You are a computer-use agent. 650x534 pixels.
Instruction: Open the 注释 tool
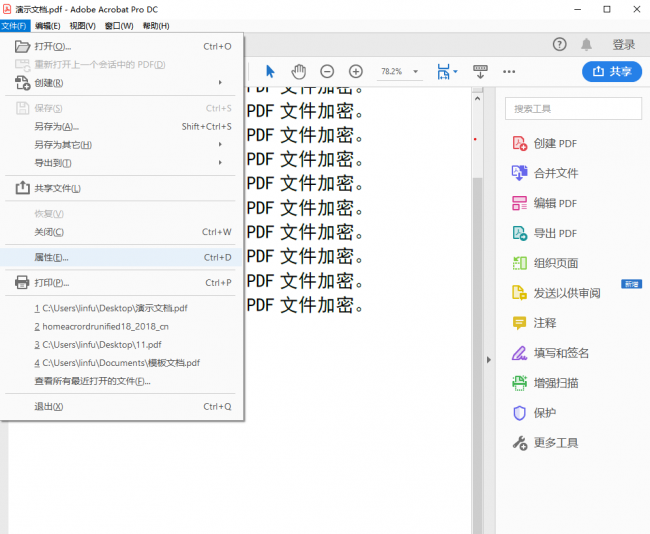coord(534,323)
